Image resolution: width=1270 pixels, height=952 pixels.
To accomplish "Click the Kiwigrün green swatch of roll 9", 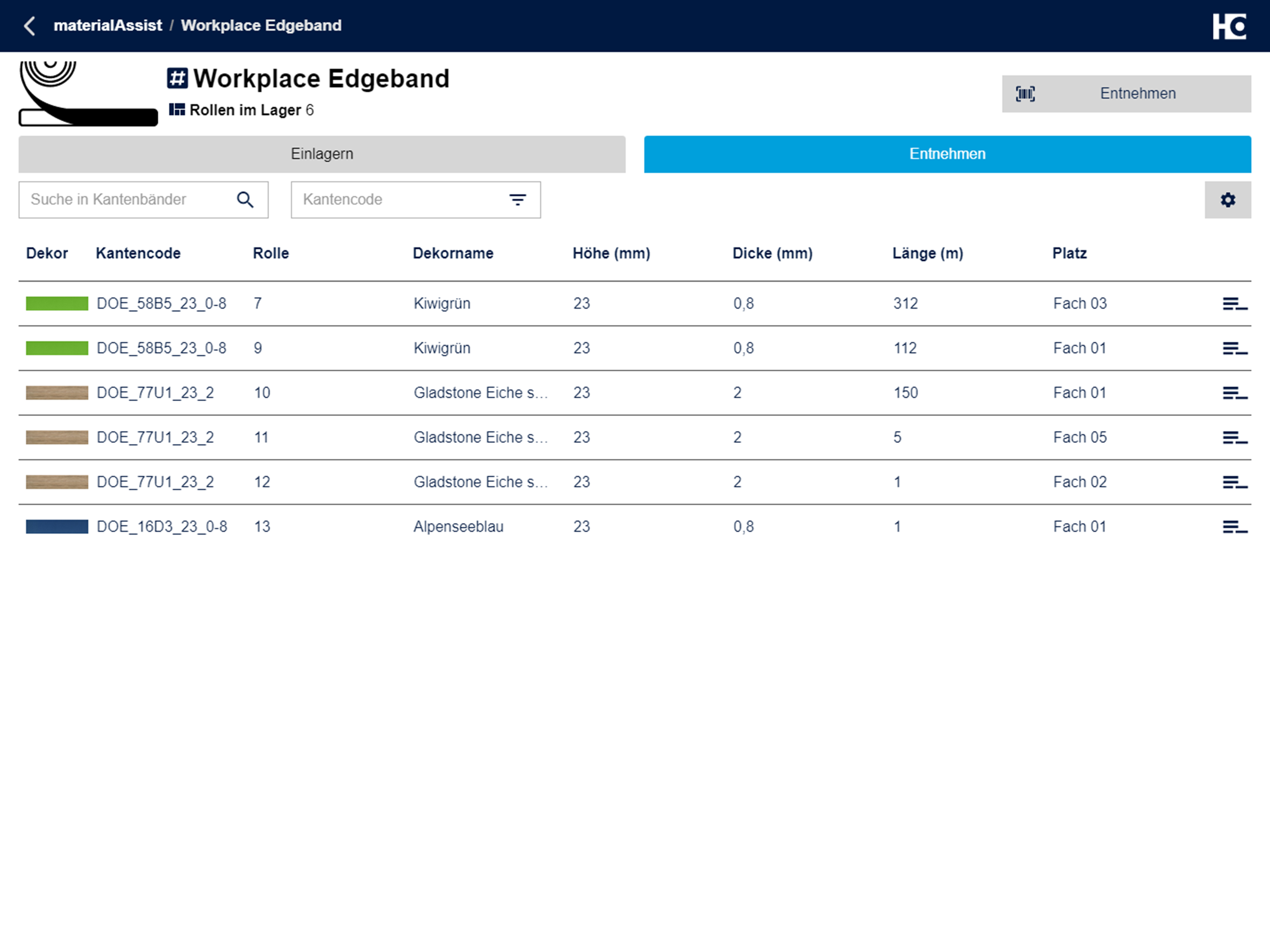I will pos(57,348).
